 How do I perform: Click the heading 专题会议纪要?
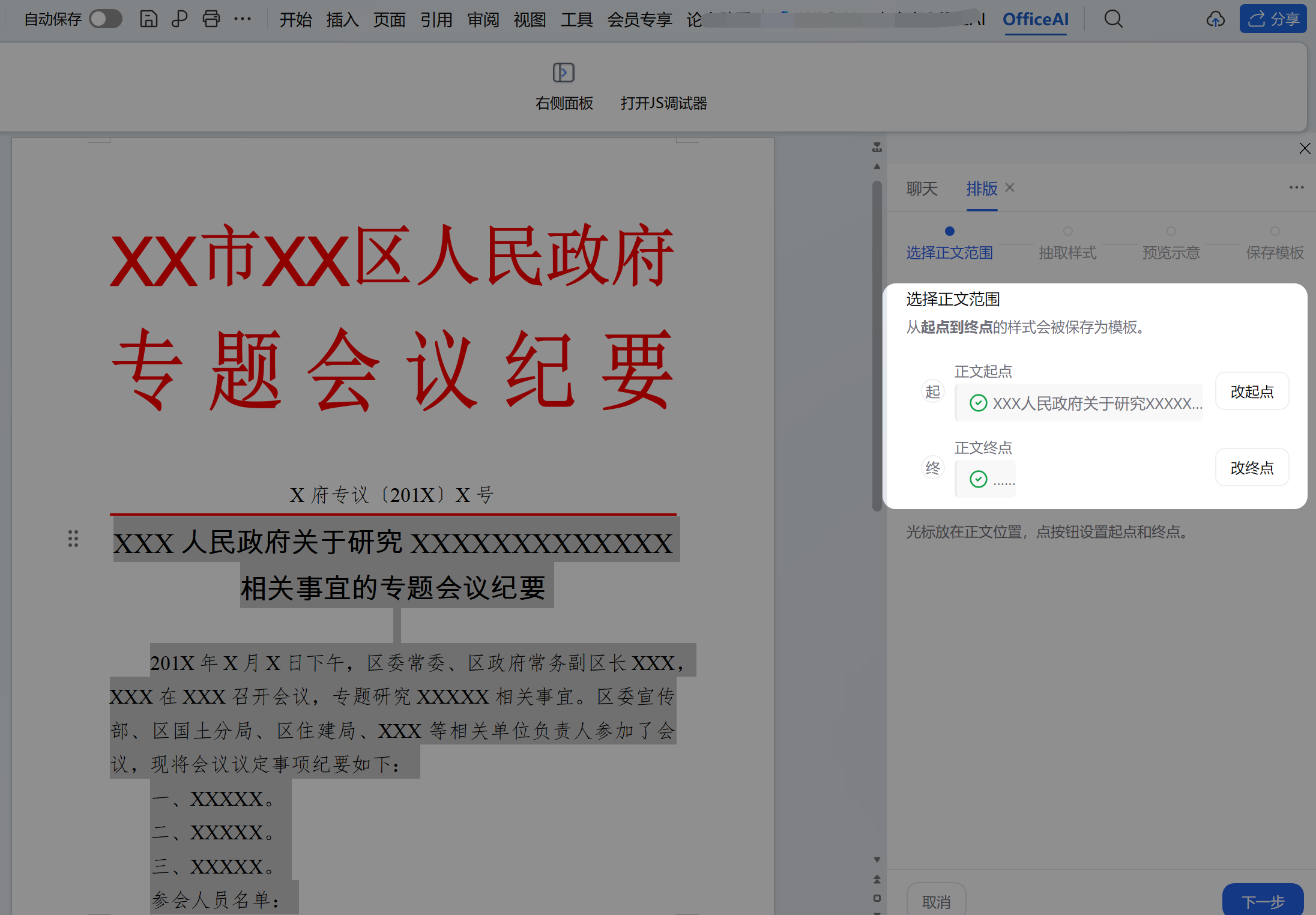(393, 370)
